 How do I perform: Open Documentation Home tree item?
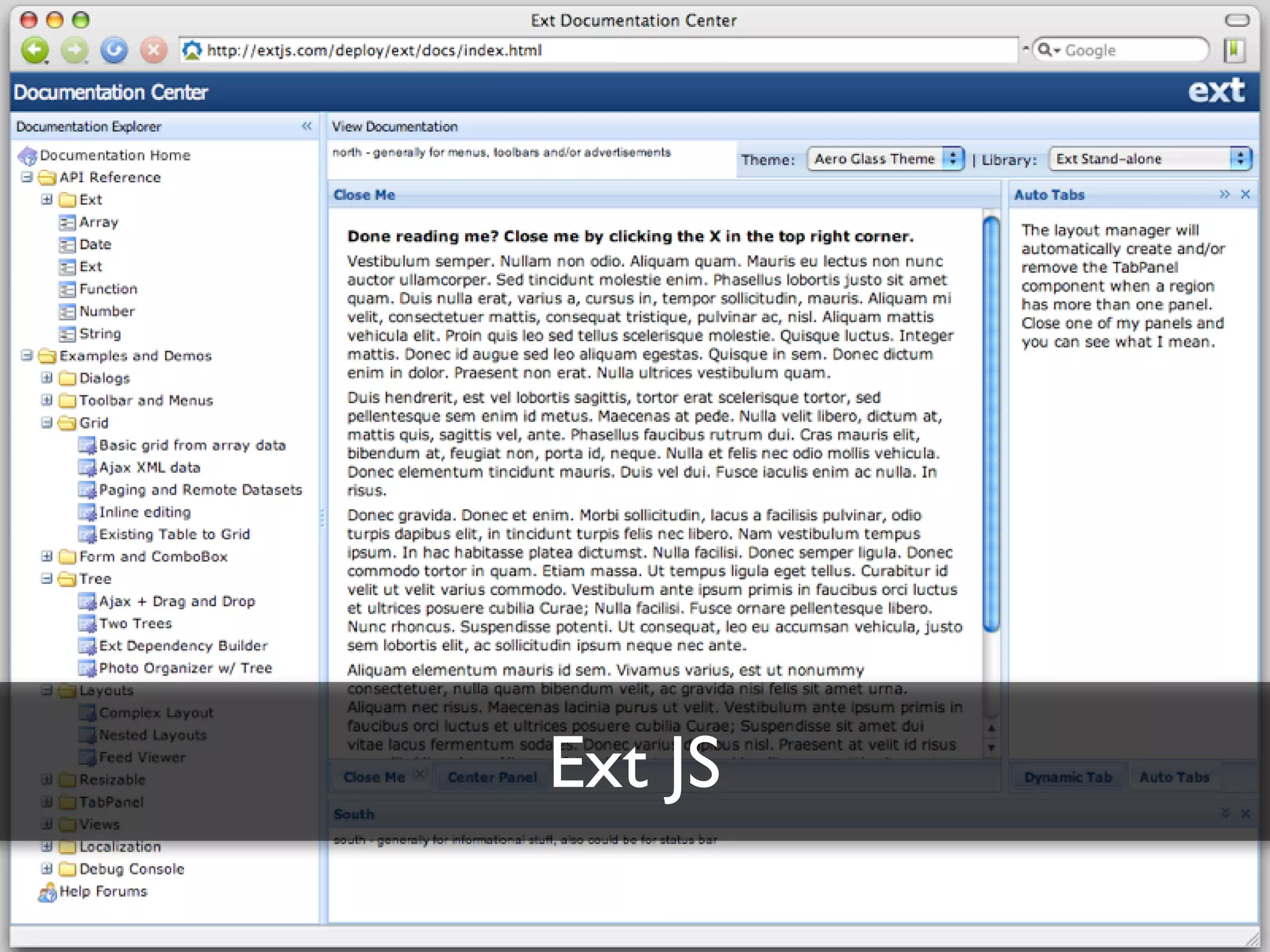click(115, 155)
